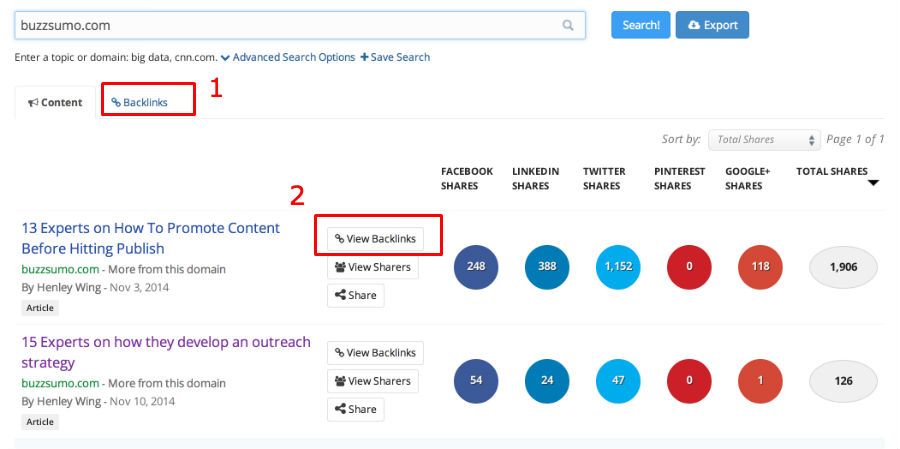Viewport: 900px width, 449px height.
Task: Click Facebook shares circle showing 248
Action: click(476, 267)
